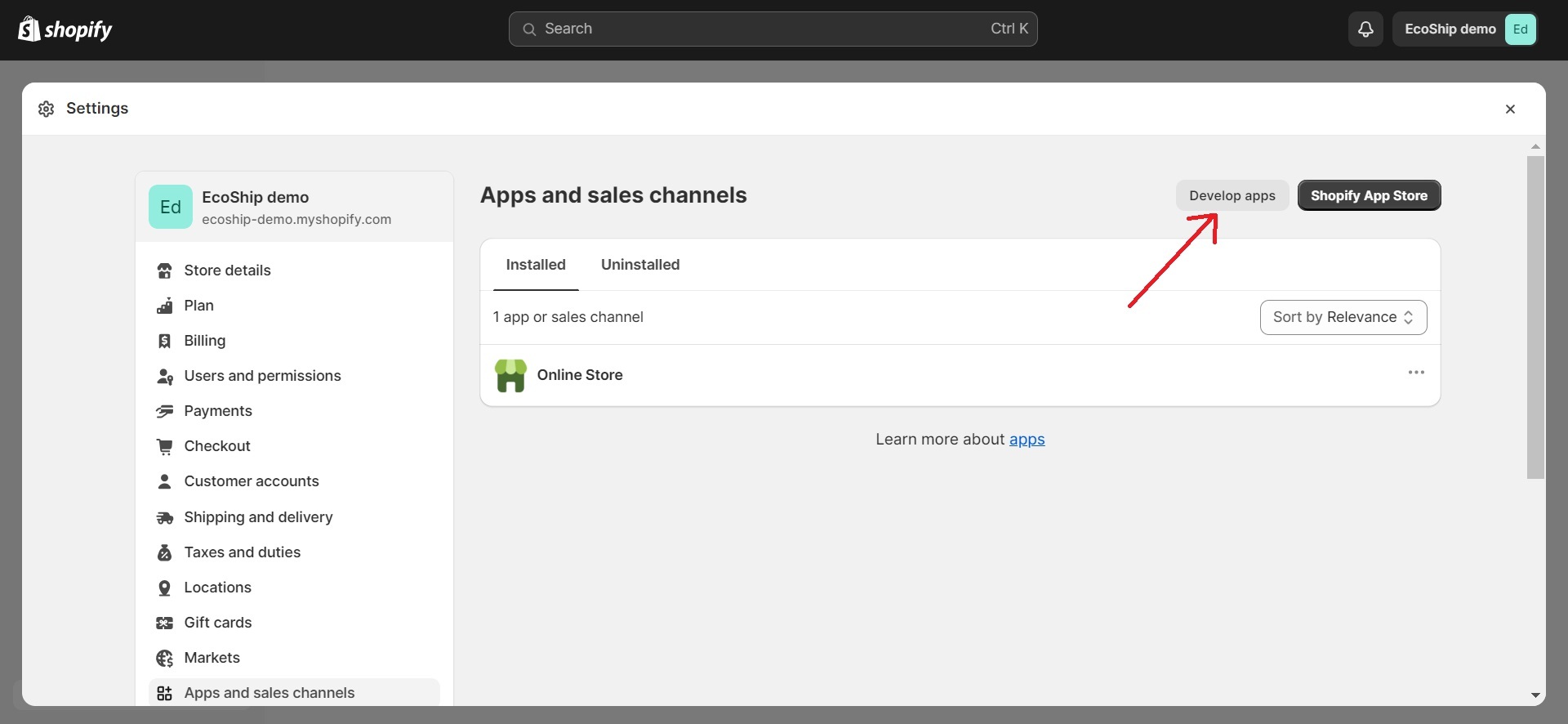The height and width of the screenshot is (724, 1568).
Task: Click the Shopify logo in header
Action: point(65,29)
